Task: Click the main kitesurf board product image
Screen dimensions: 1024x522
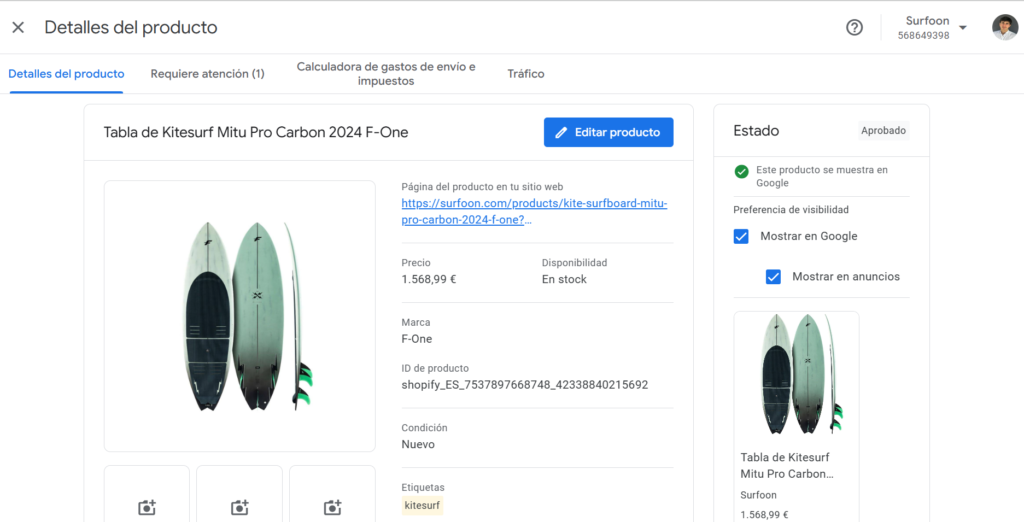Action: [x=239, y=316]
